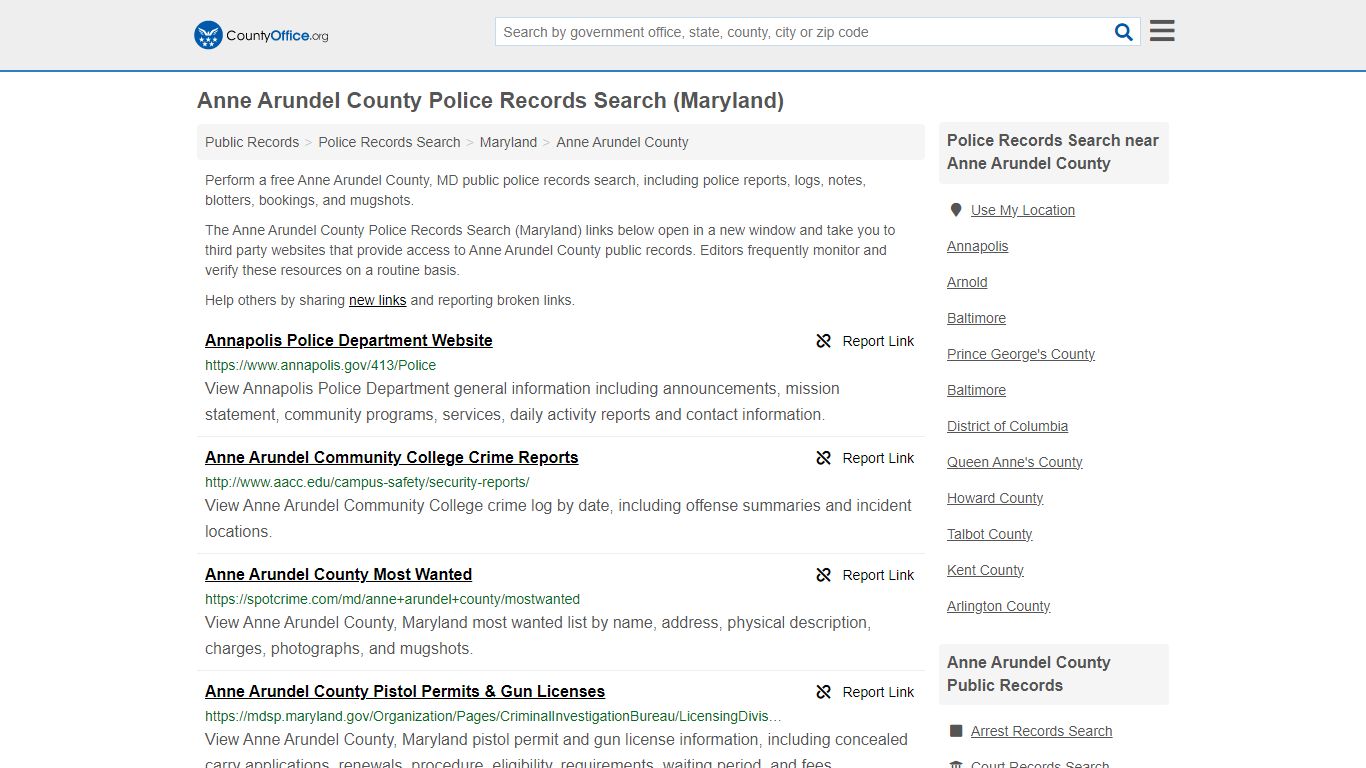1366x768 pixels.
Task: Go to Public Records breadcrumb
Action: [x=252, y=142]
